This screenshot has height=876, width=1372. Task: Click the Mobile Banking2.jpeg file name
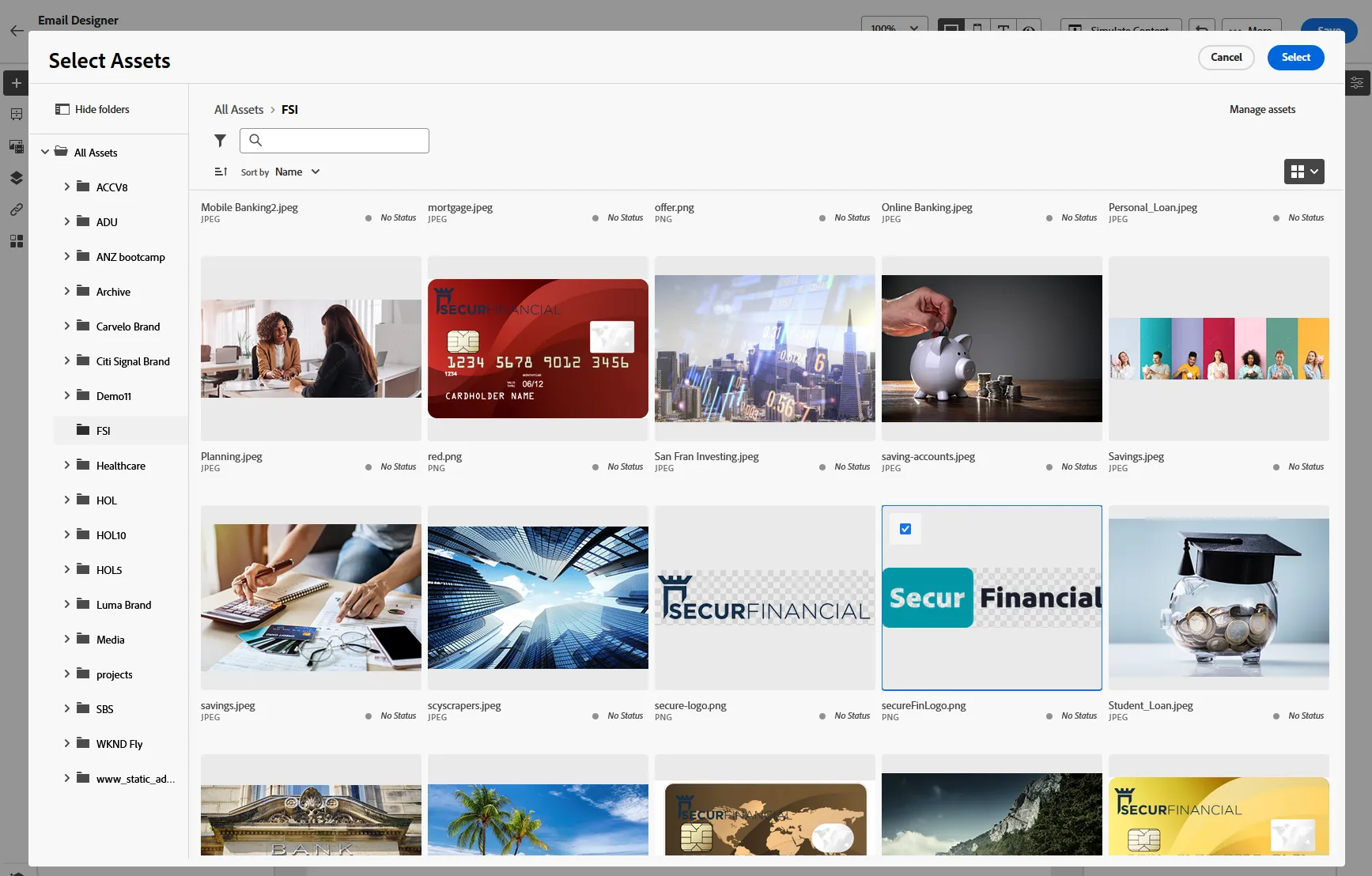click(x=249, y=207)
